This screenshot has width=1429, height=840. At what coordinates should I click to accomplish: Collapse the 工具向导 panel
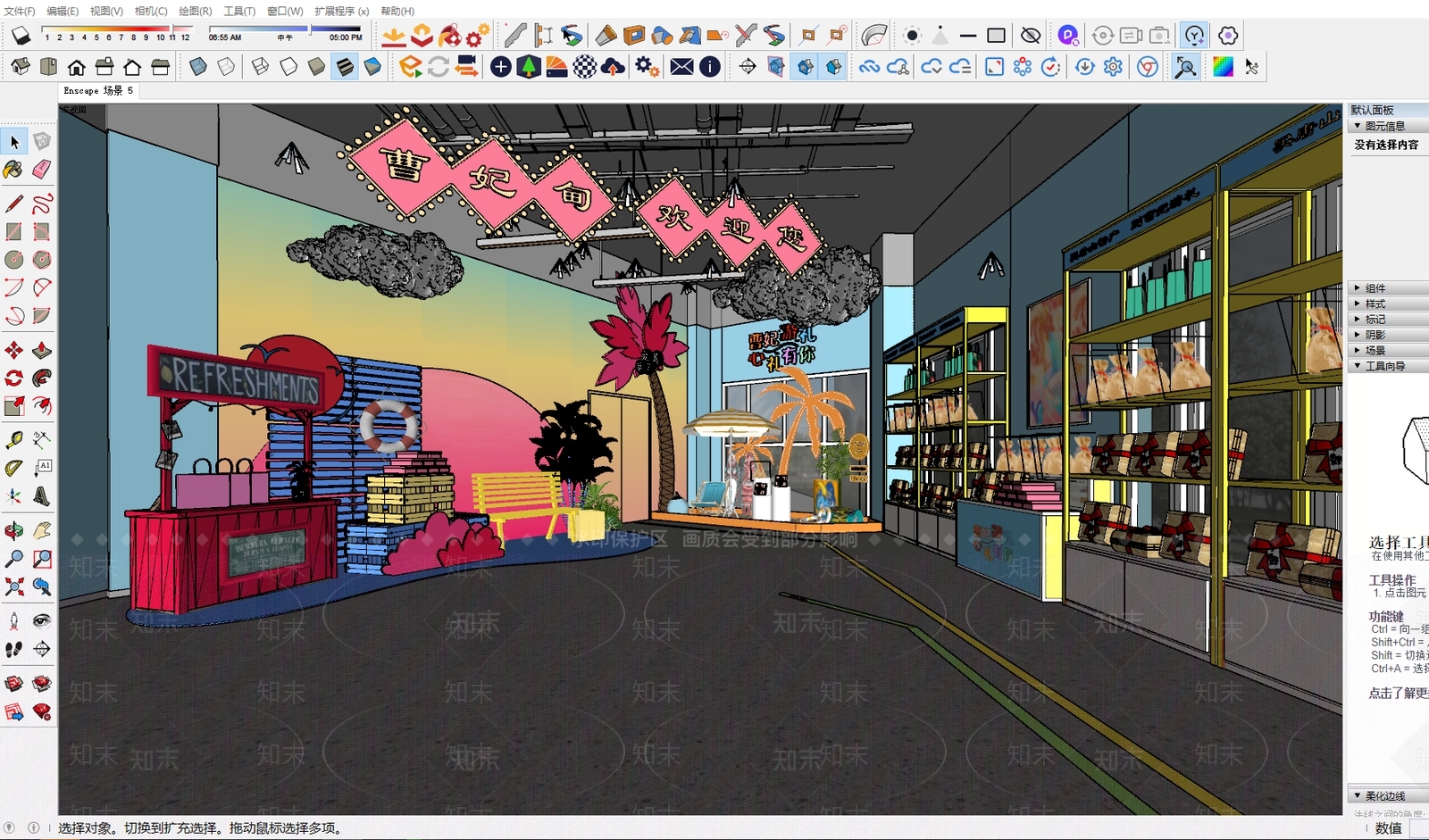tap(1387, 366)
